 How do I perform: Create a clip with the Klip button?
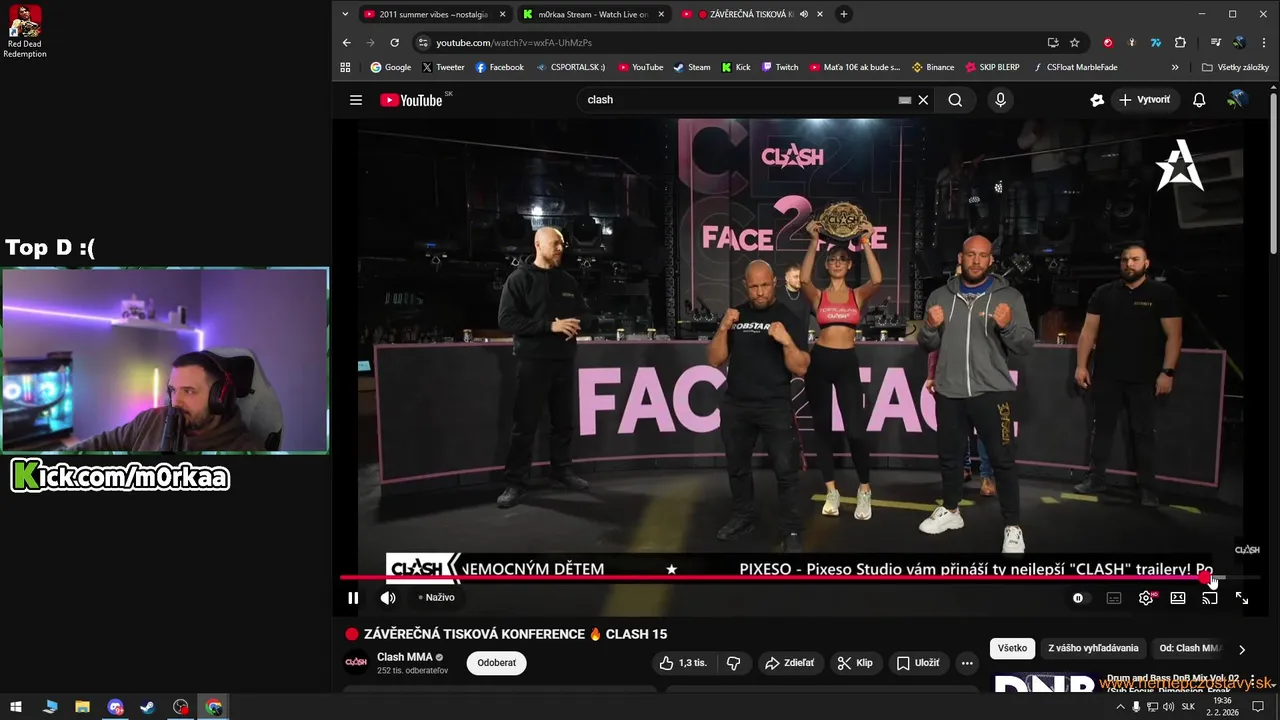click(855, 663)
